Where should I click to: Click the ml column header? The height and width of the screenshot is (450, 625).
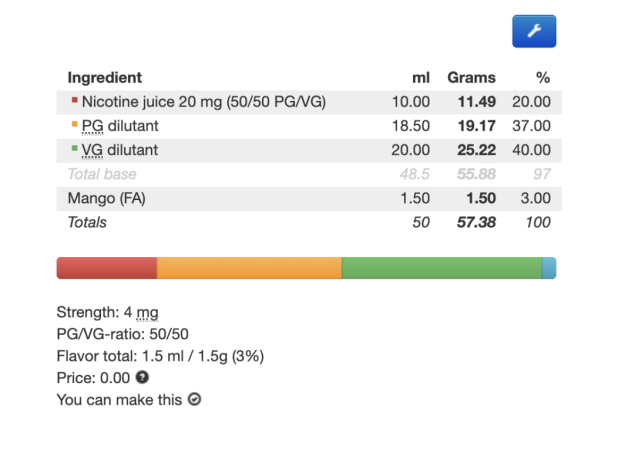(x=421, y=78)
